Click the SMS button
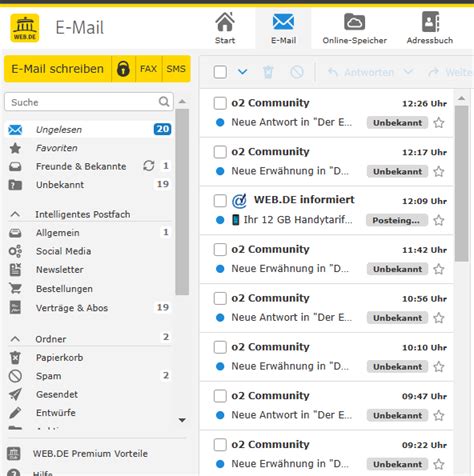 coord(176,69)
